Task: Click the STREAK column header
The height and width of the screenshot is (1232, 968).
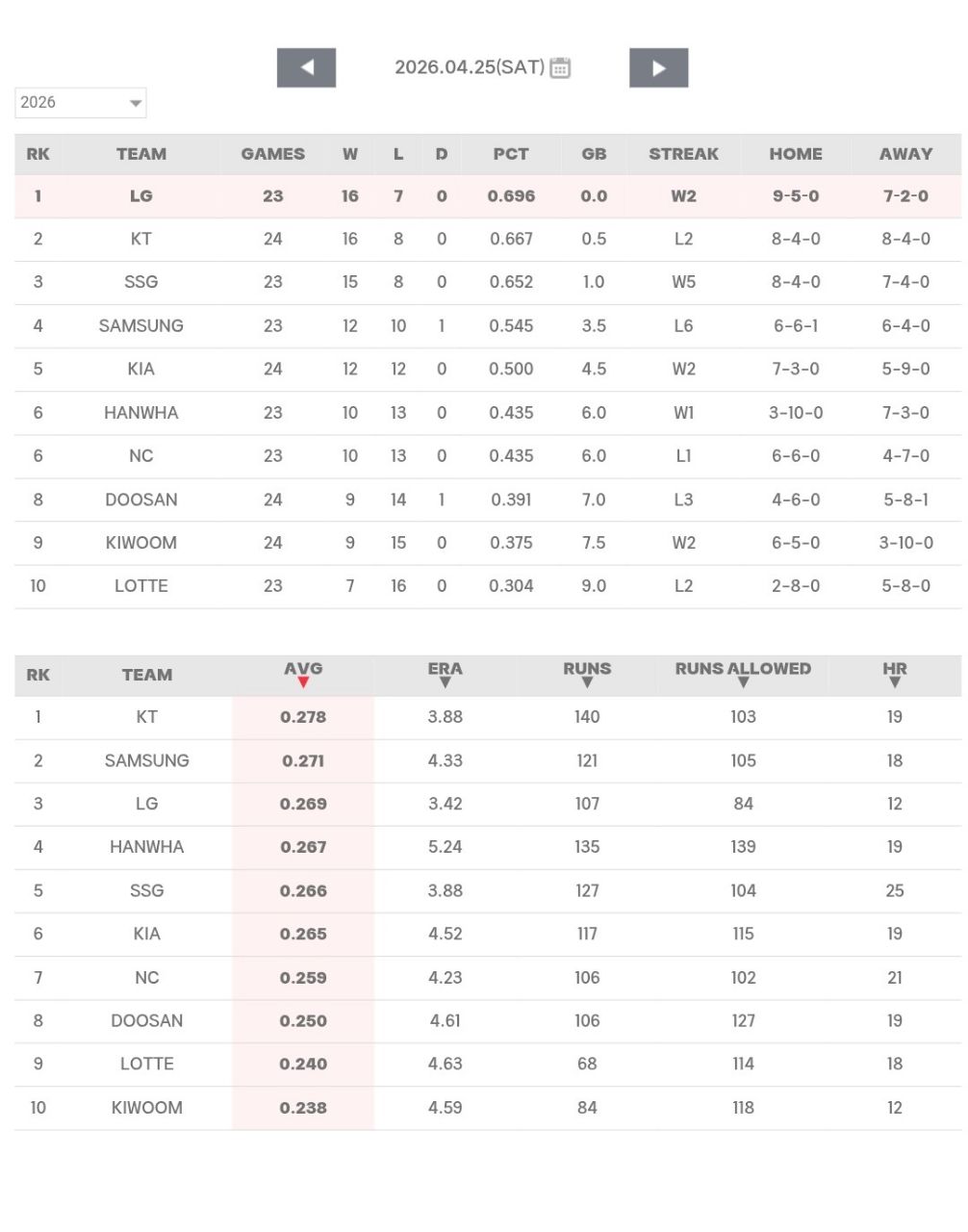Action: pos(683,154)
